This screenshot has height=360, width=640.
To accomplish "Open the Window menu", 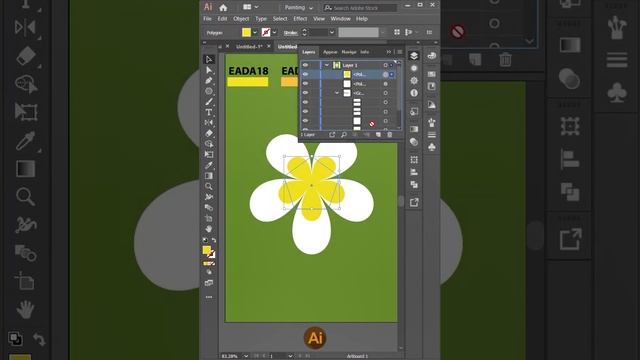I will pyautogui.click(x=341, y=19).
